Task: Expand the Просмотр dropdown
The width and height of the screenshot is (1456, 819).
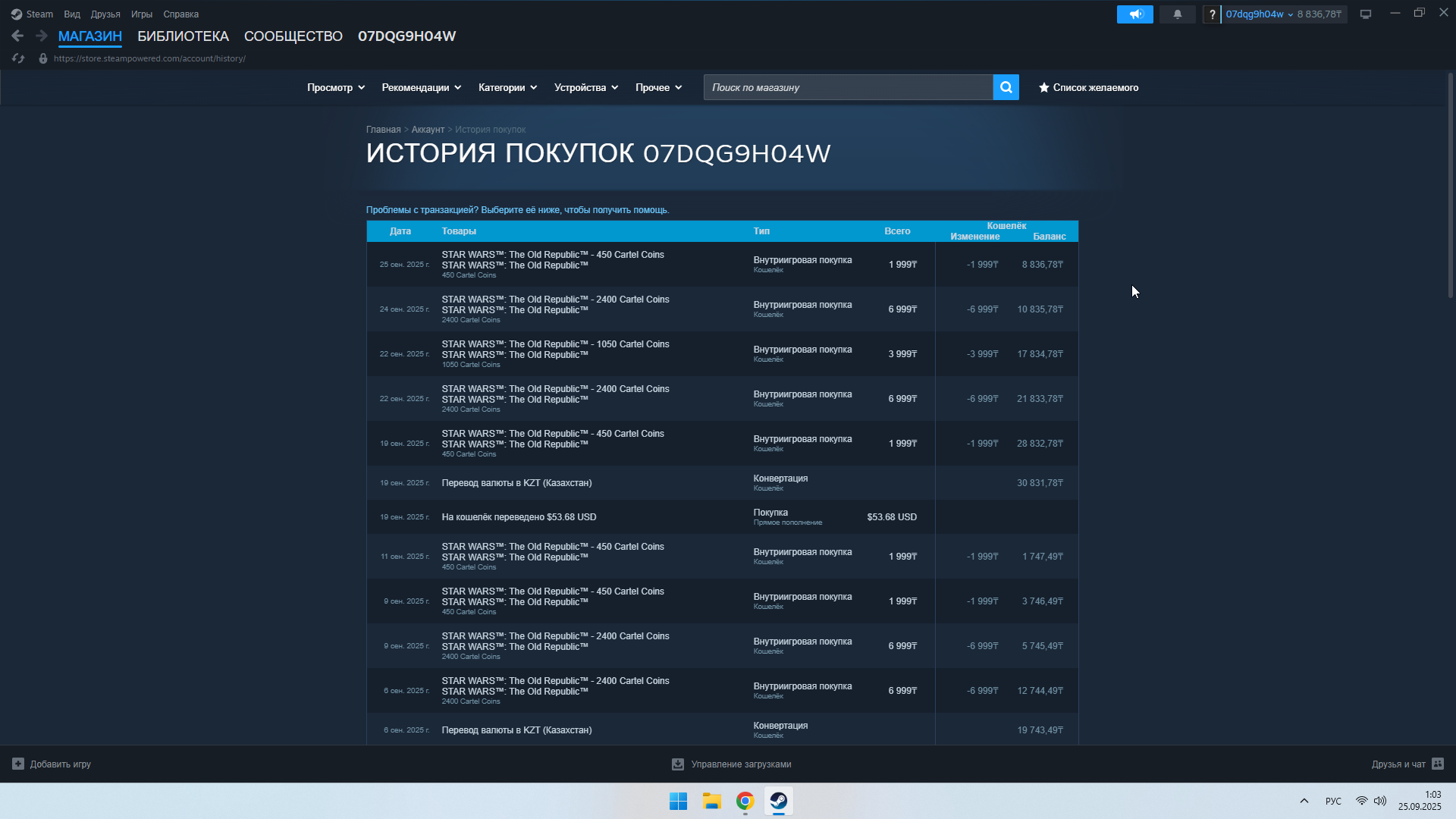Action: pos(336,87)
